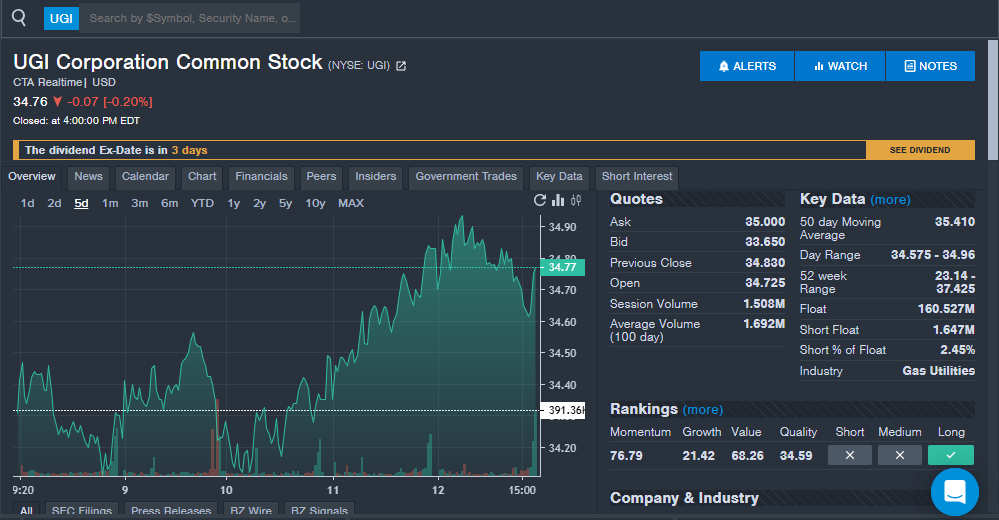Select the 10y chart range
Image resolution: width=999 pixels, height=520 pixels.
pos(315,203)
